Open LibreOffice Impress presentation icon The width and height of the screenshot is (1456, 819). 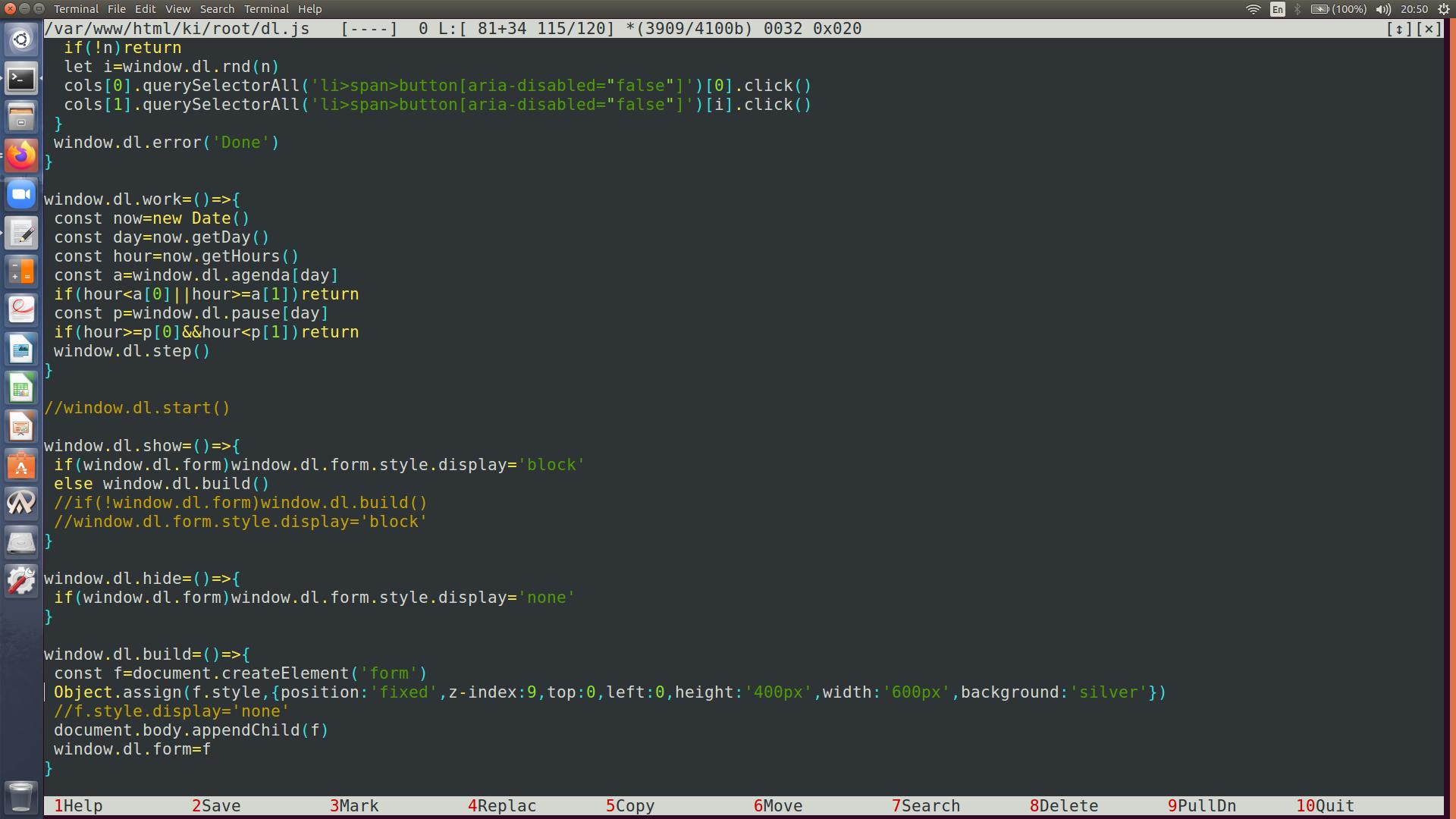pyautogui.click(x=21, y=427)
